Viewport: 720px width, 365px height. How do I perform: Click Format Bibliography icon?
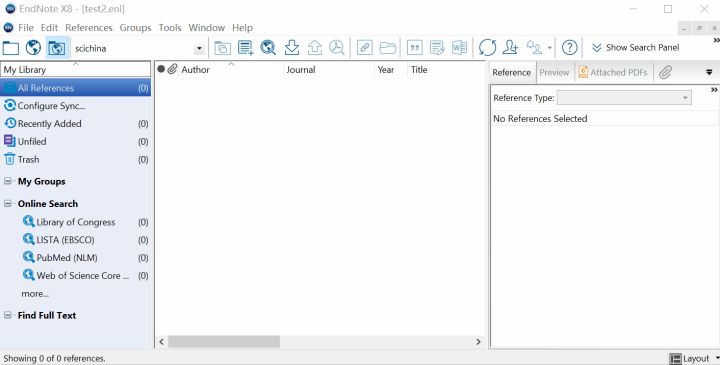437,48
